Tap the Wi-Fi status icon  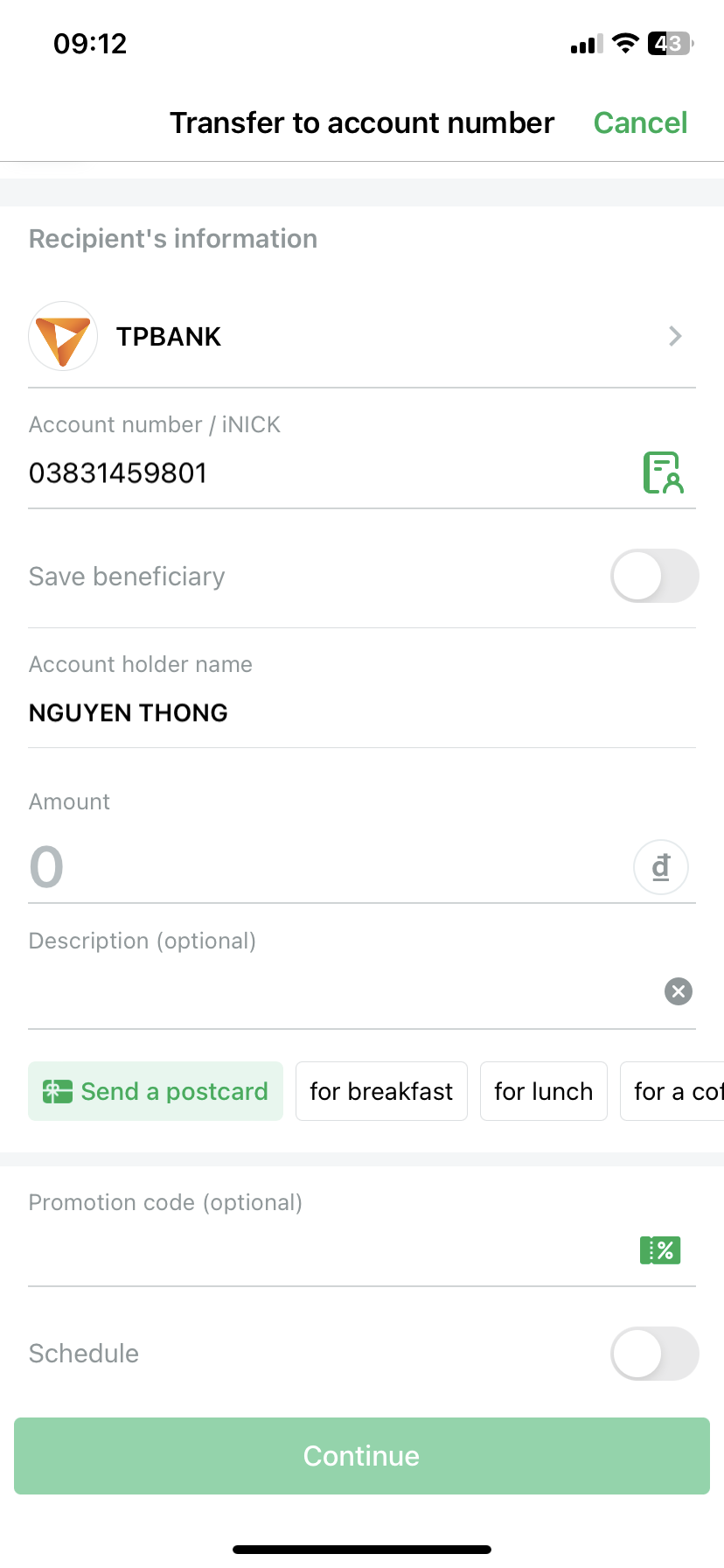coord(625,44)
